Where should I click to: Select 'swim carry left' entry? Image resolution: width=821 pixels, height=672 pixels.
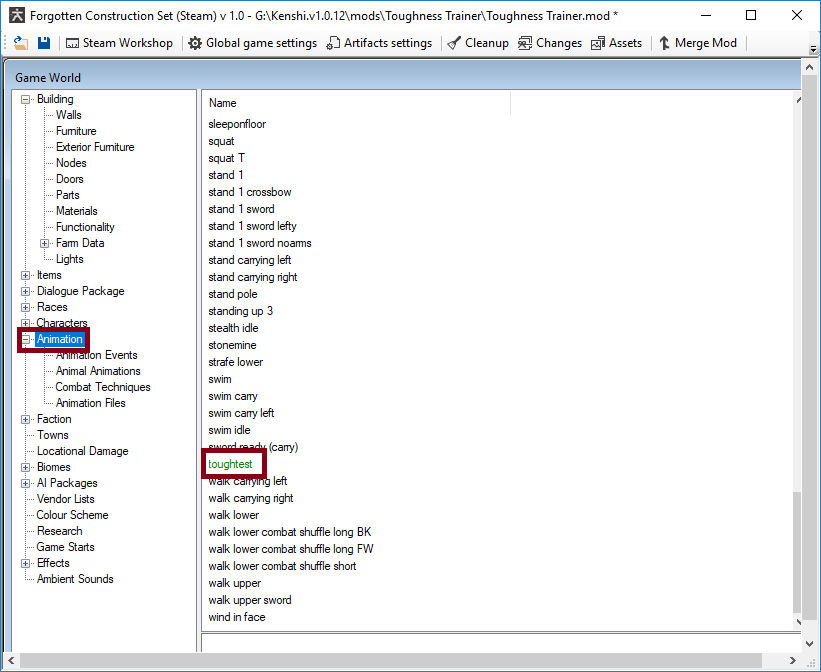click(x=241, y=413)
